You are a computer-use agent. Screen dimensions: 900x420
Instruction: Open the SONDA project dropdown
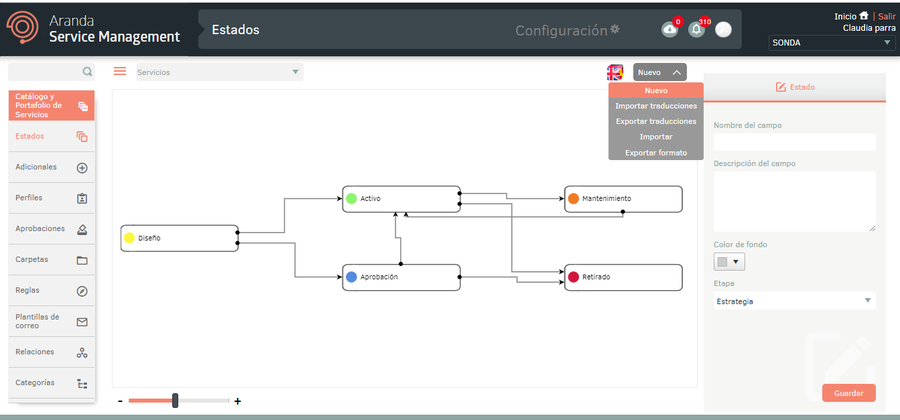tap(832, 43)
